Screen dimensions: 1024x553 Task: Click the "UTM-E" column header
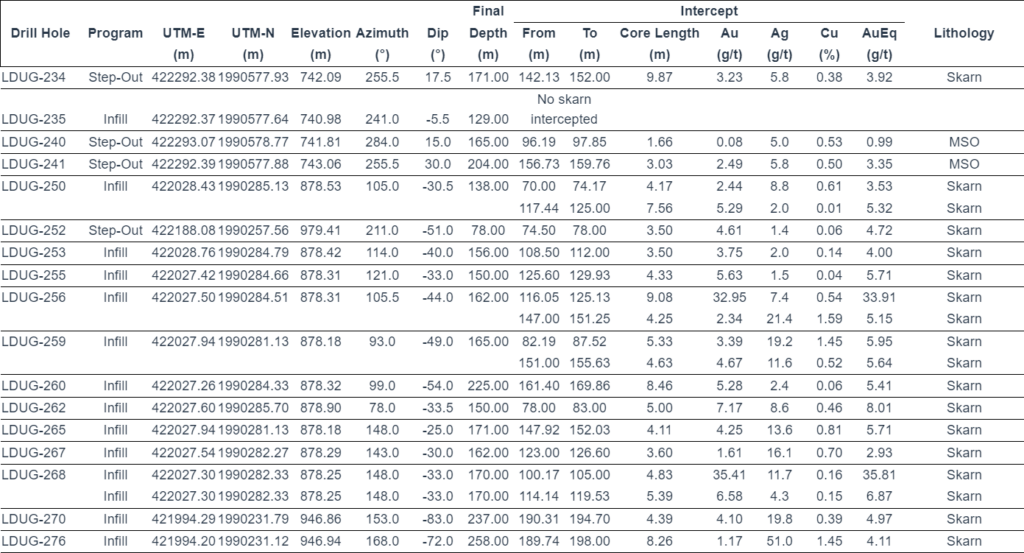click(183, 33)
